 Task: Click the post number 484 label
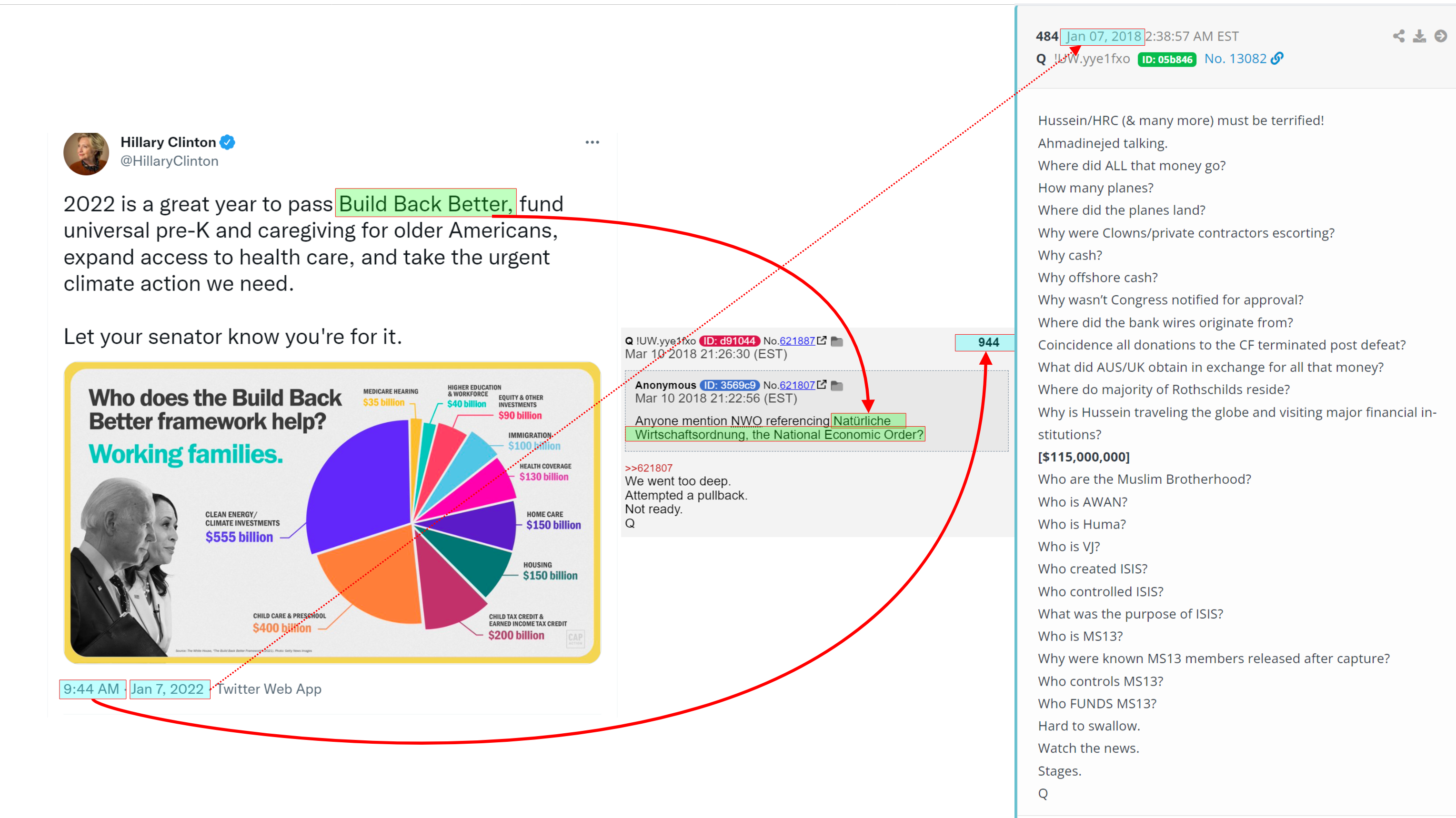[1047, 36]
